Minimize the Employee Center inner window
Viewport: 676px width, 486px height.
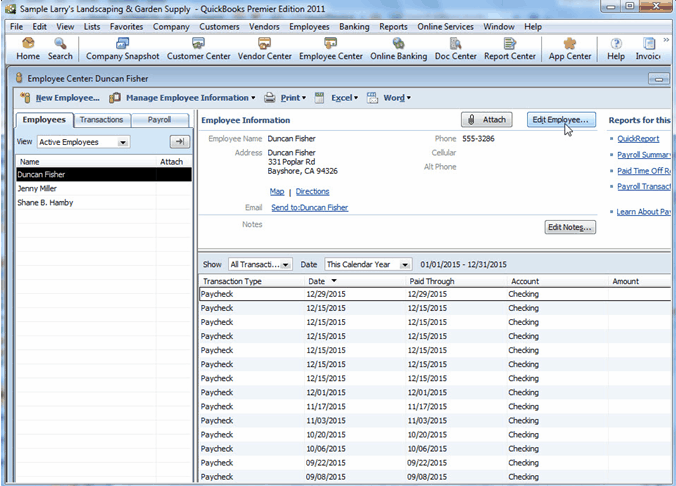658,79
